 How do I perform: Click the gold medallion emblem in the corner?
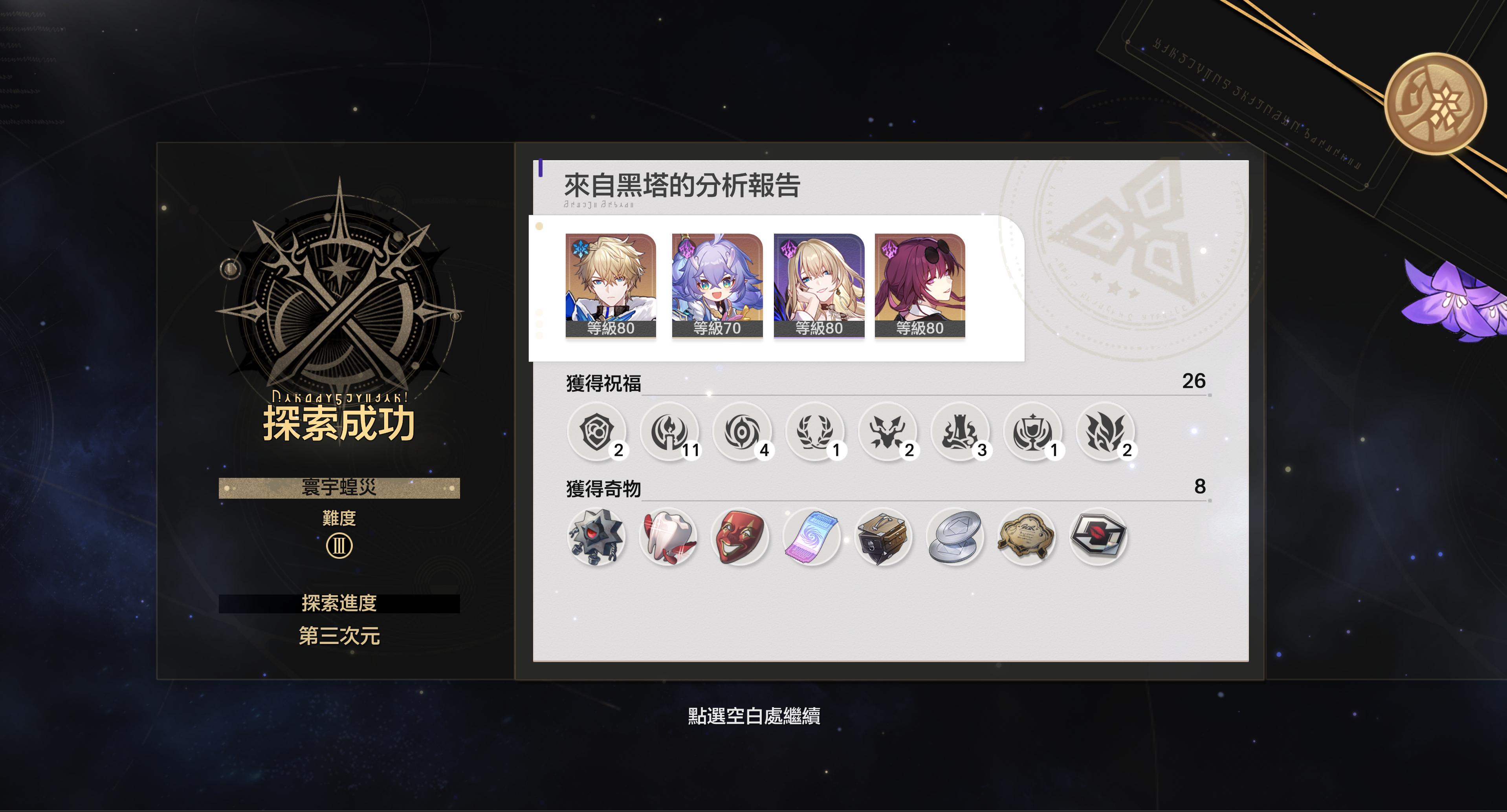point(1434,104)
